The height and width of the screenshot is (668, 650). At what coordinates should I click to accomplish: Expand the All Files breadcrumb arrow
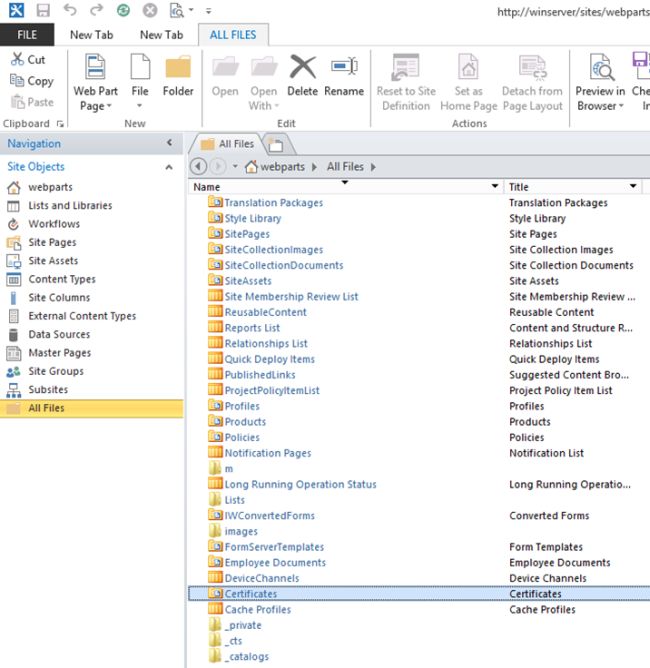[x=373, y=167]
